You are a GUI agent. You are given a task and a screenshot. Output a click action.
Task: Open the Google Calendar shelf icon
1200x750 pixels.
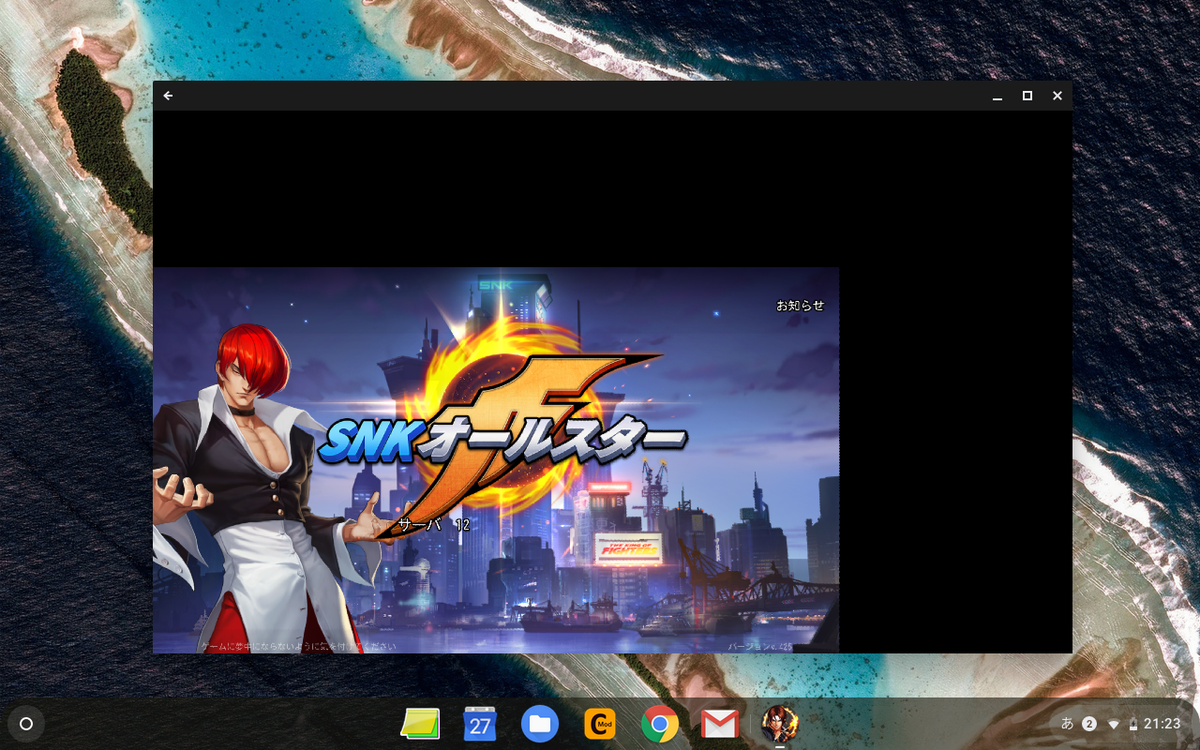tap(480, 723)
